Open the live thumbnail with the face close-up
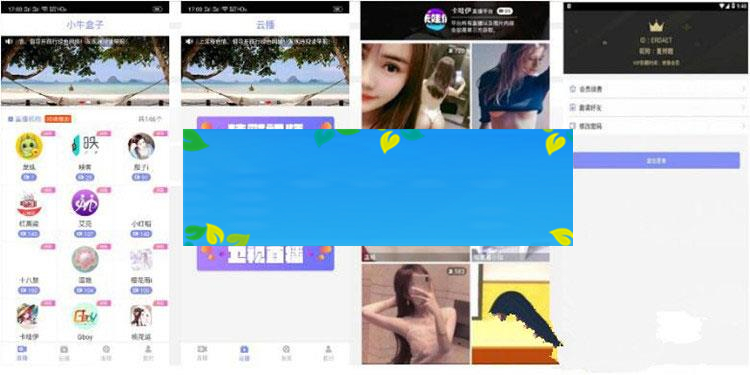750x375 pixels. pyautogui.click(x=415, y=86)
